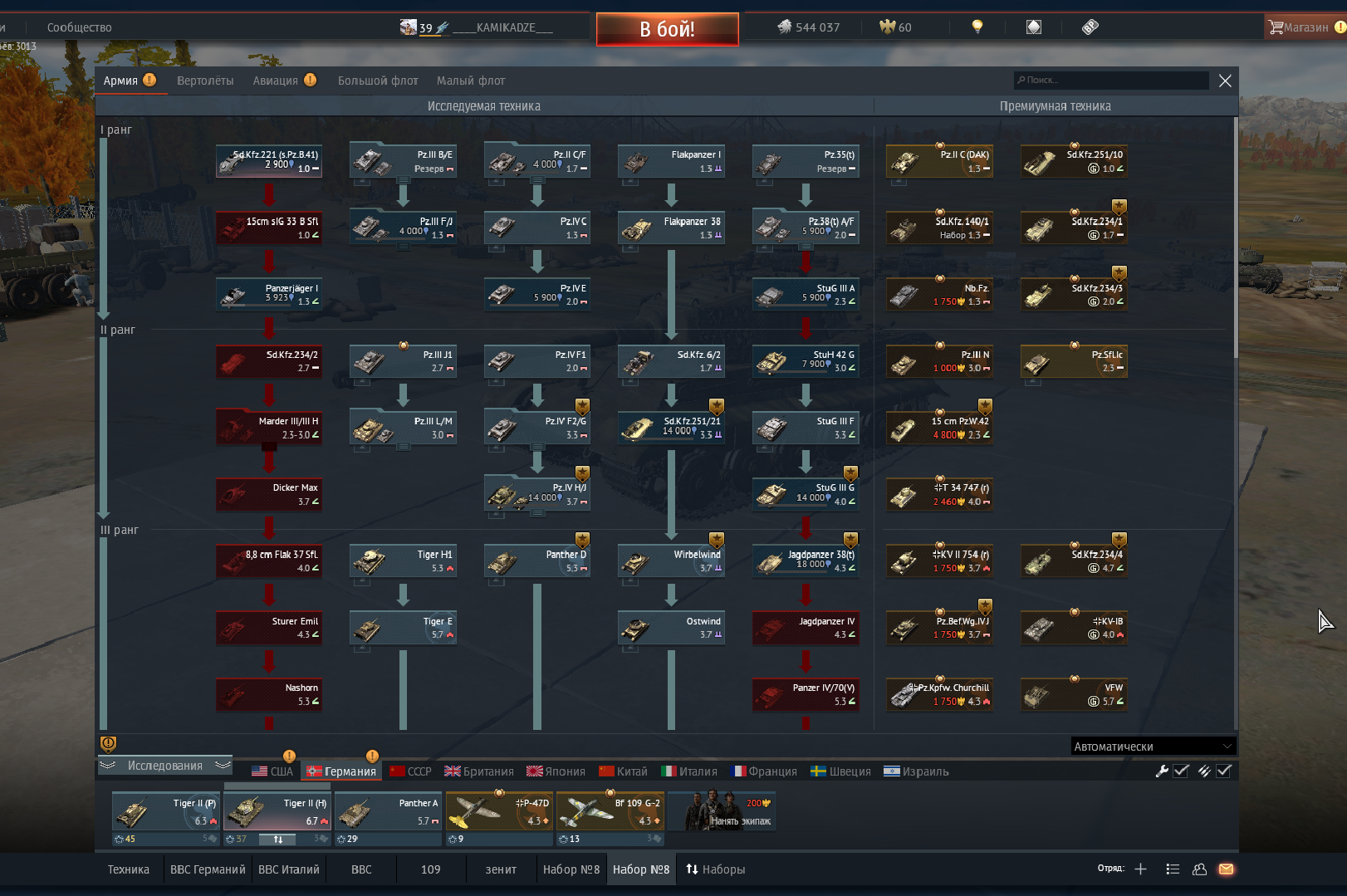The image size is (1347, 896).
Task: Switch to the Большой флот tab
Action: coord(378,81)
